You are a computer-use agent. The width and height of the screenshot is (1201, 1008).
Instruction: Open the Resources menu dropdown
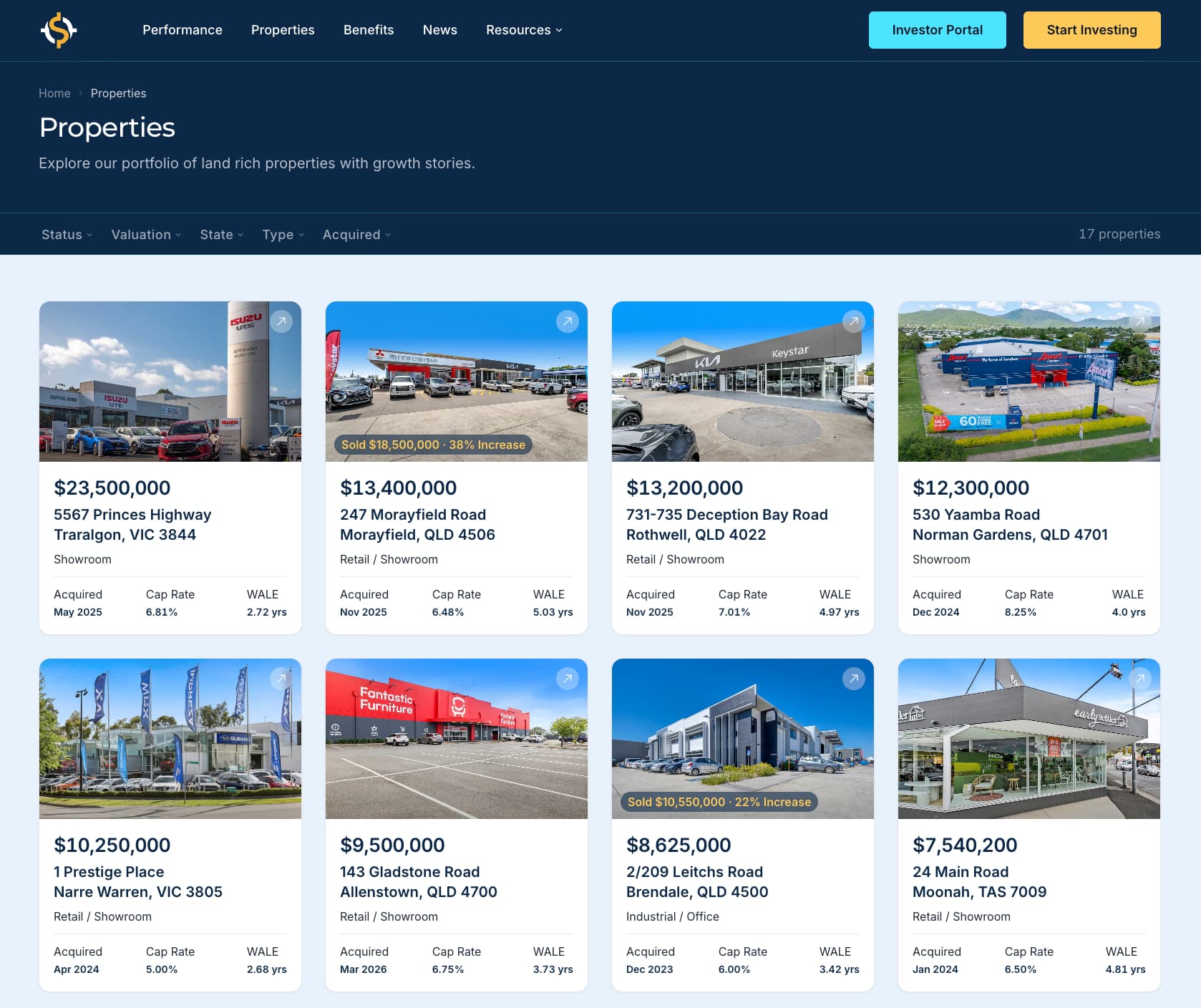524,30
